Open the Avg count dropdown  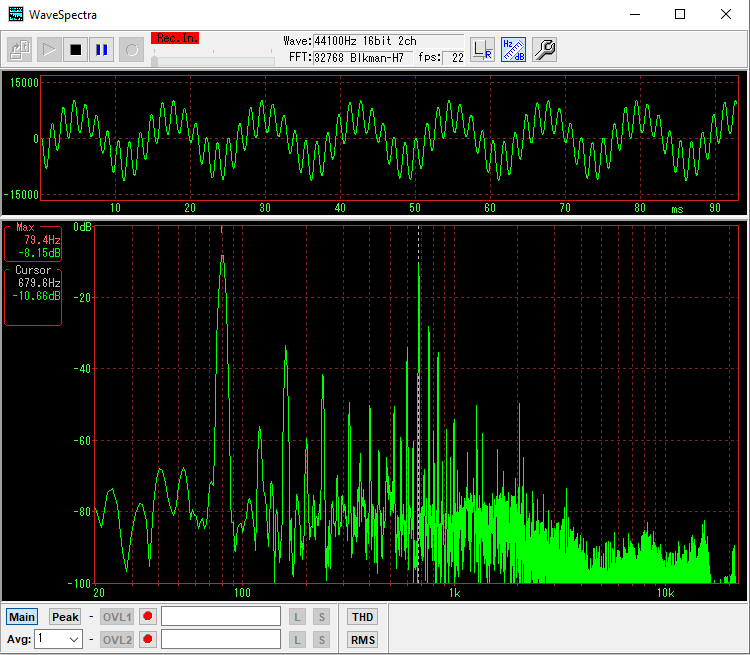pyautogui.click(x=74, y=639)
